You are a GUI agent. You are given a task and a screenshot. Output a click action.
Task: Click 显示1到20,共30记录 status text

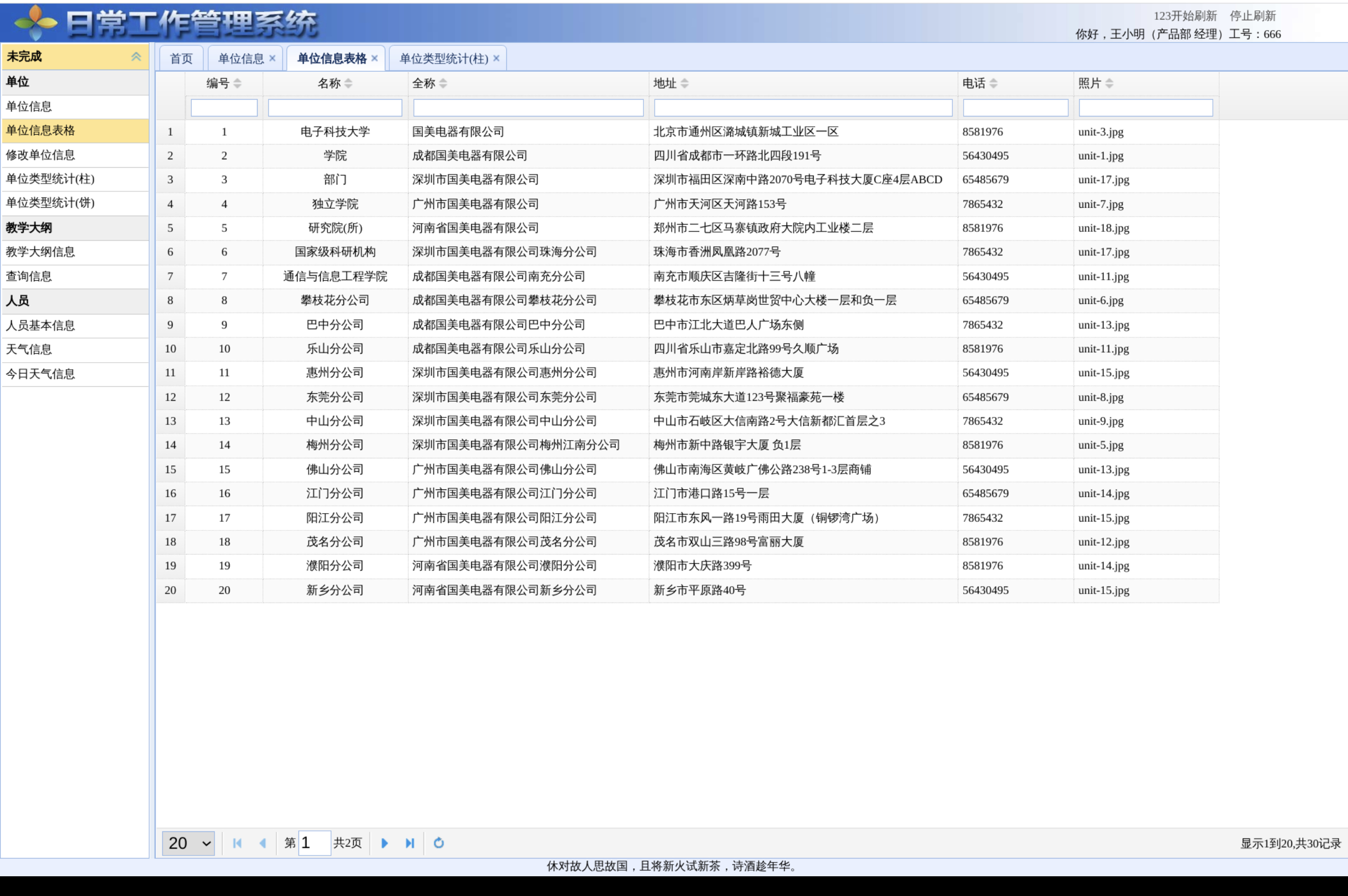[1290, 844]
